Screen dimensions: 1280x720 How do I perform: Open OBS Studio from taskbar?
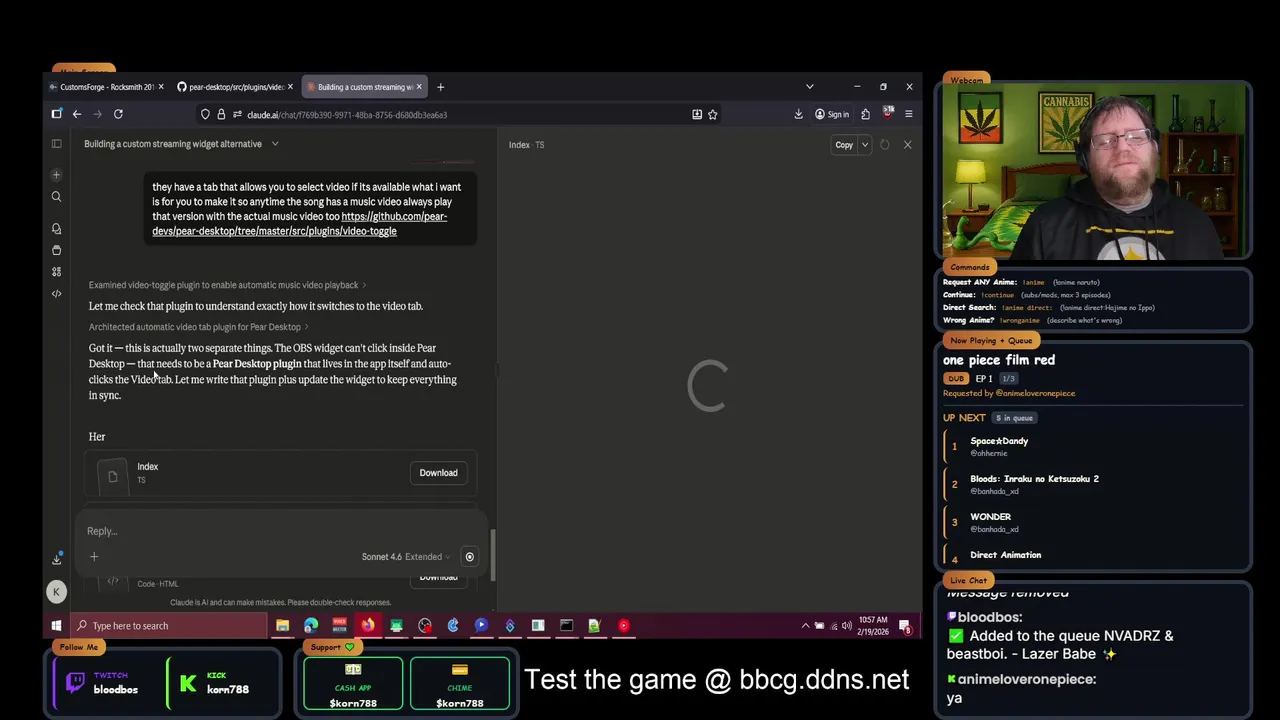[425, 626]
